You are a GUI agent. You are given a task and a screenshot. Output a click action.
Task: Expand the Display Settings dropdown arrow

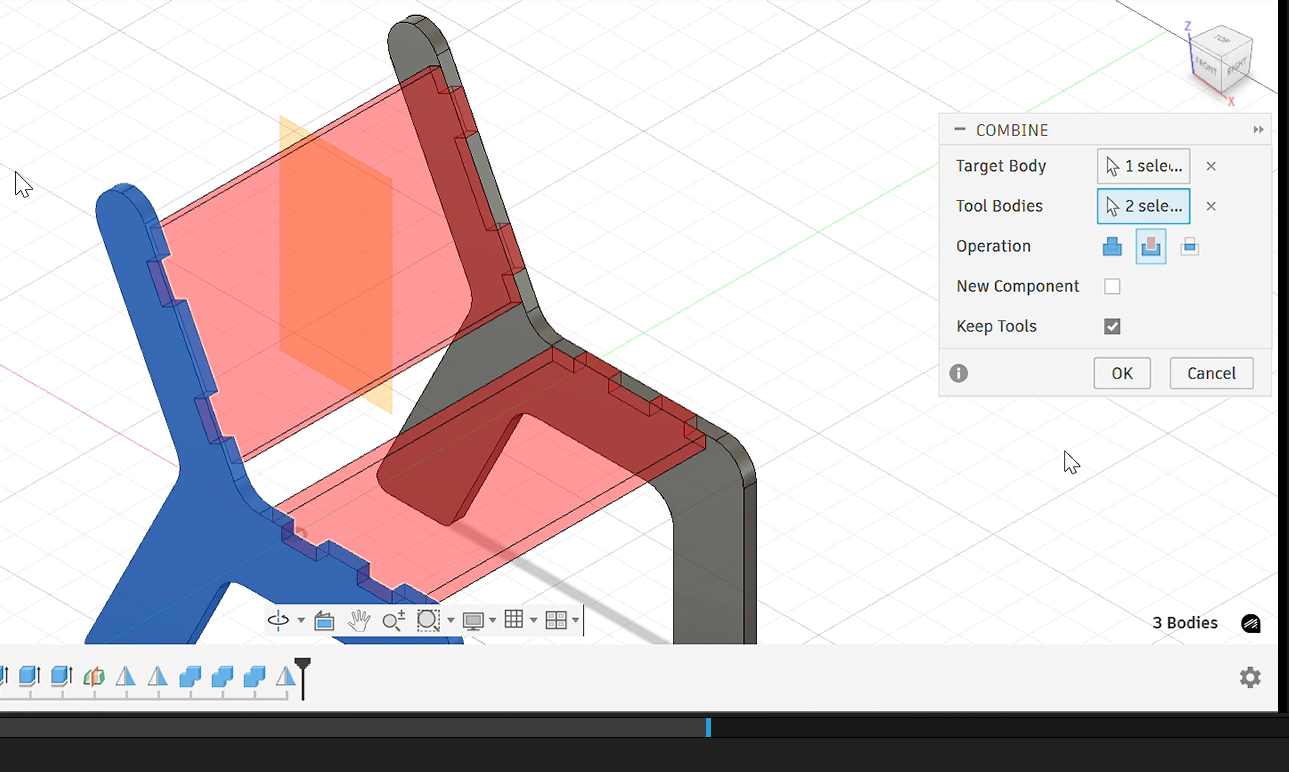pyautogui.click(x=492, y=621)
